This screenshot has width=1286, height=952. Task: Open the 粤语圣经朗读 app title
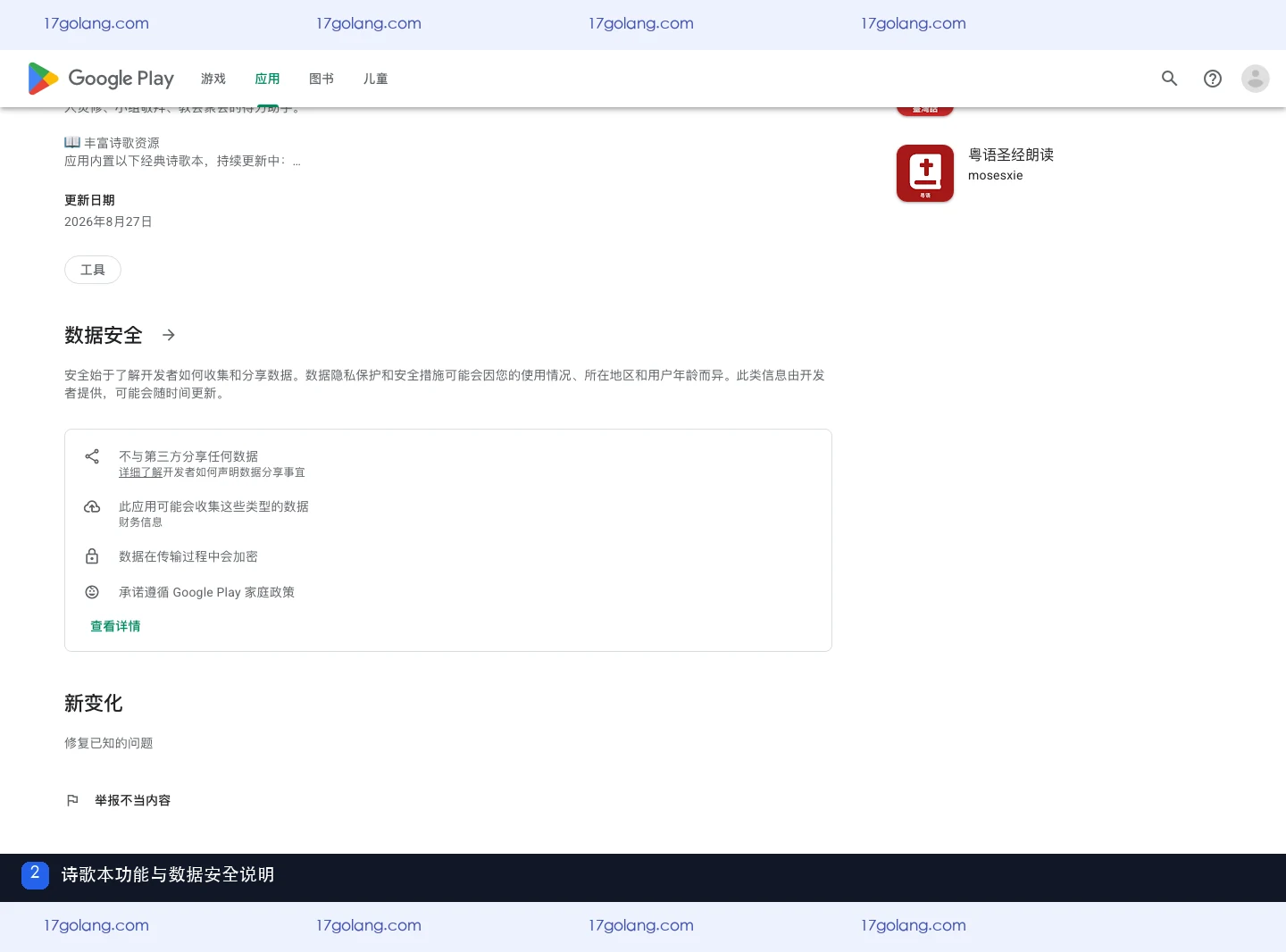point(1011,154)
